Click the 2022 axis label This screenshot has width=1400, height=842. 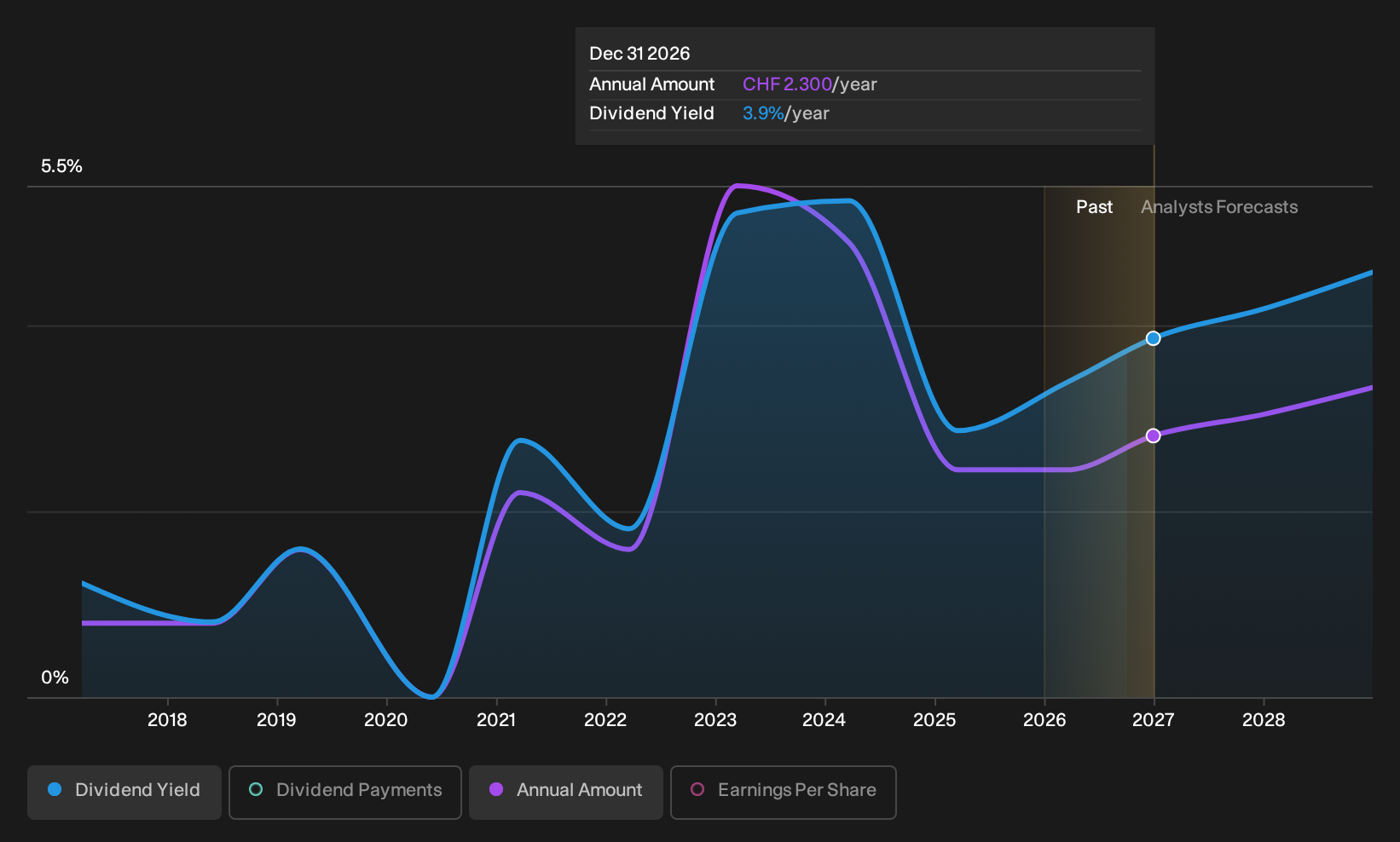tap(605, 720)
